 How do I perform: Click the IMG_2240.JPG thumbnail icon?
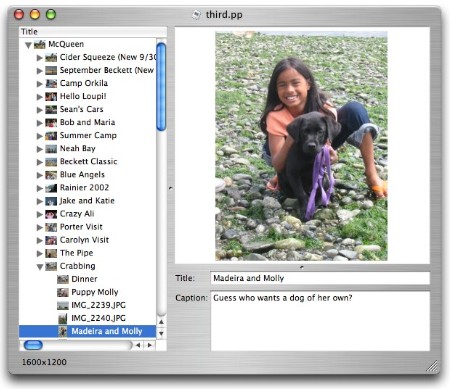click(x=63, y=319)
